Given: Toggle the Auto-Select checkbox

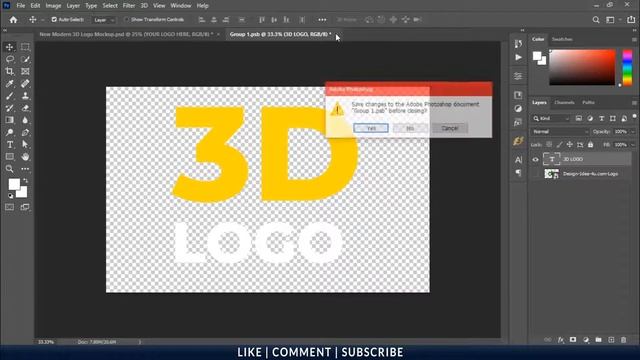Looking at the screenshot, I should pyautogui.click(x=54, y=20).
